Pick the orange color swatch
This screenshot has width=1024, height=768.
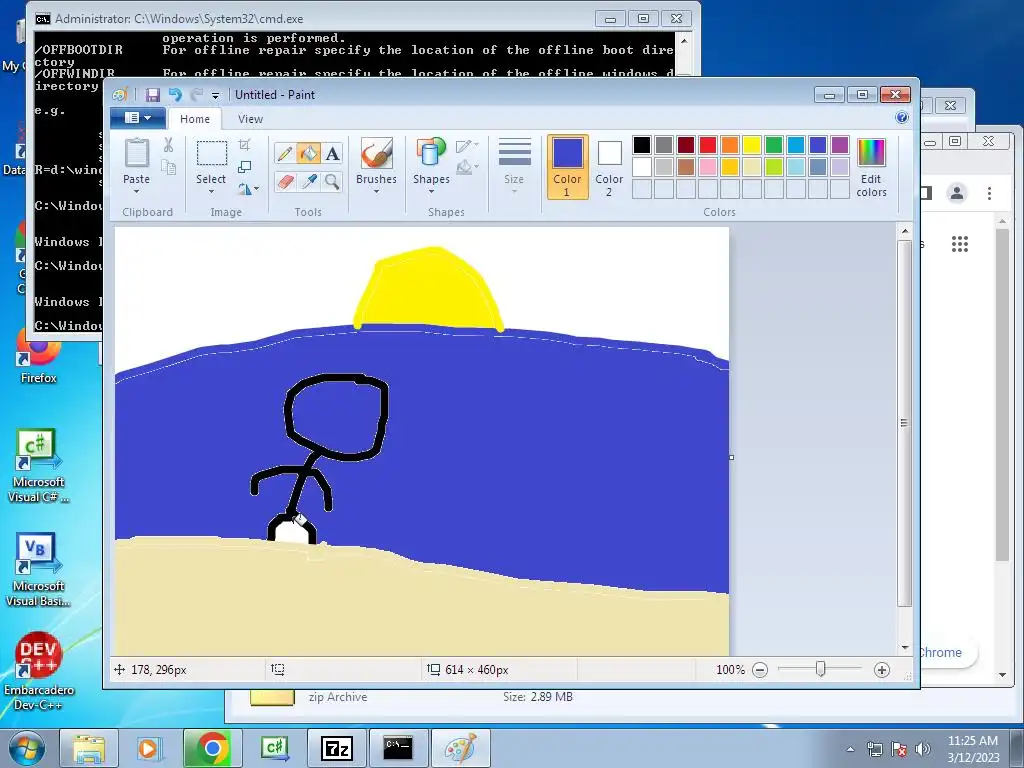(x=729, y=144)
